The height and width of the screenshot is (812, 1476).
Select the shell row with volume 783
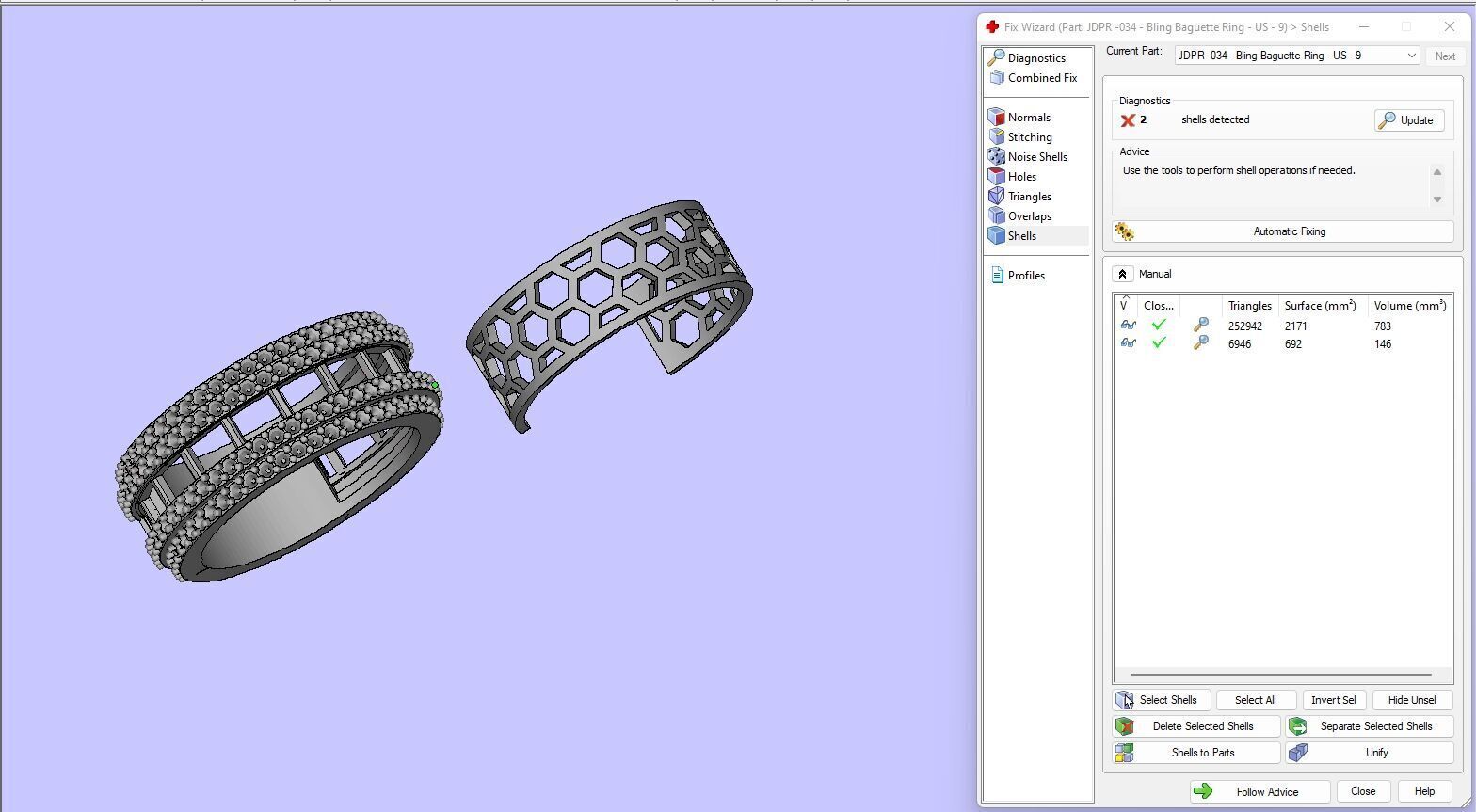tap(1282, 326)
